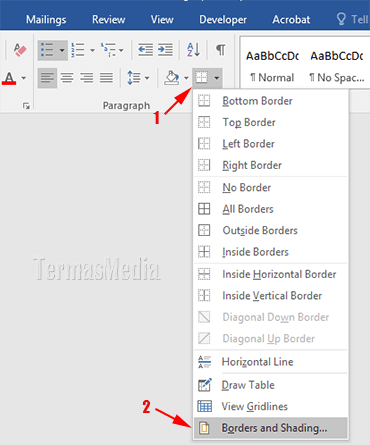This screenshot has width=370, height=445.
Task: Select Top Border menu item
Action: [271, 122]
